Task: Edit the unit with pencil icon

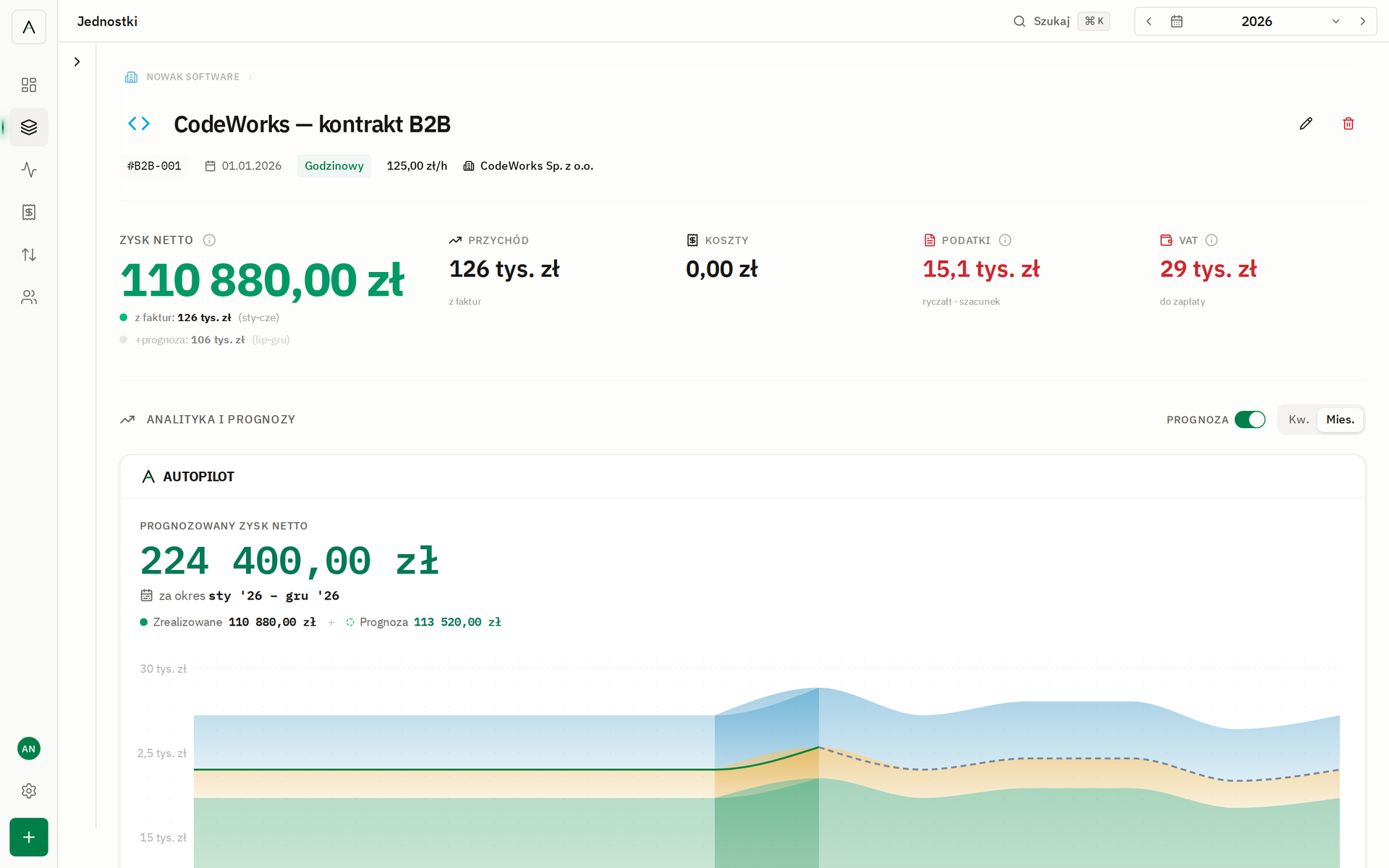Action: click(x=1306, y=124)
